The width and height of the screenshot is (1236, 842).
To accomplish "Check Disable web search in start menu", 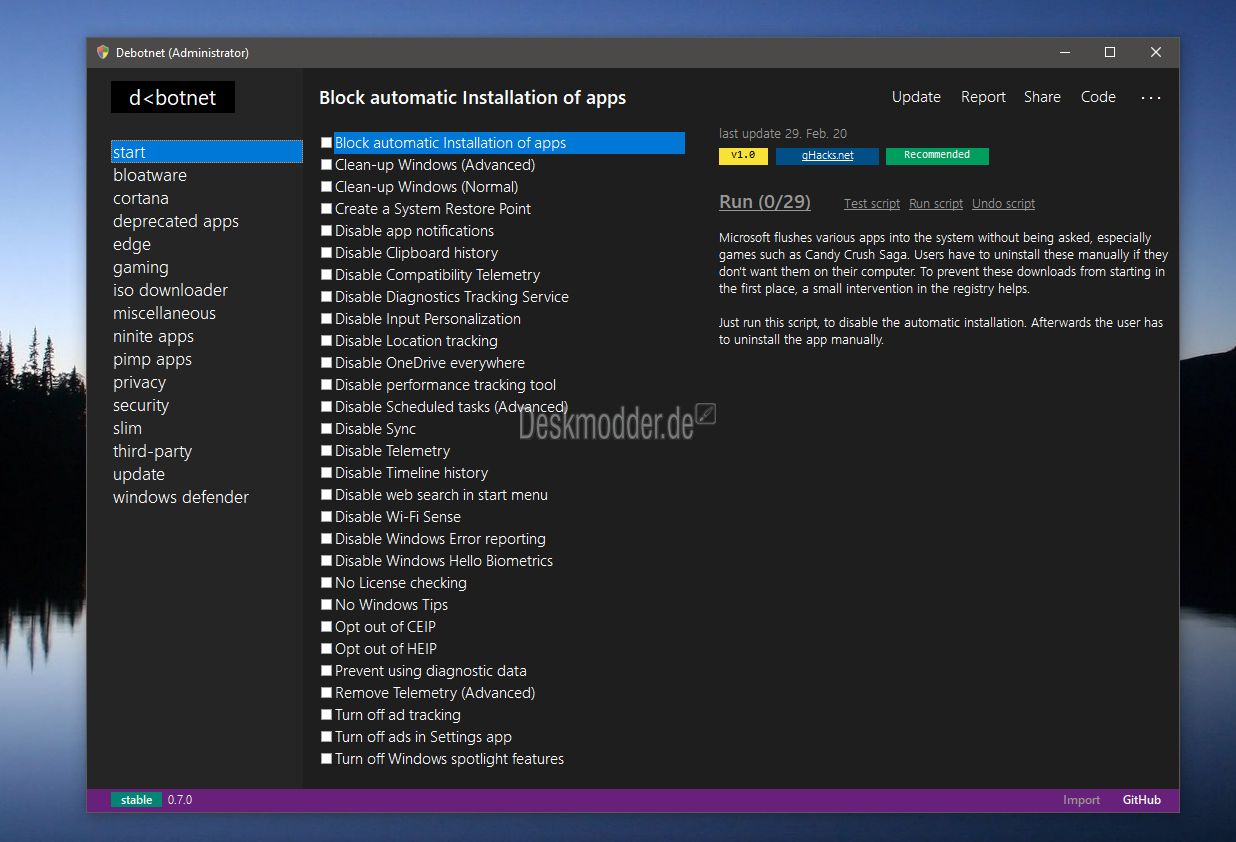I will click(x=326, y=495).
